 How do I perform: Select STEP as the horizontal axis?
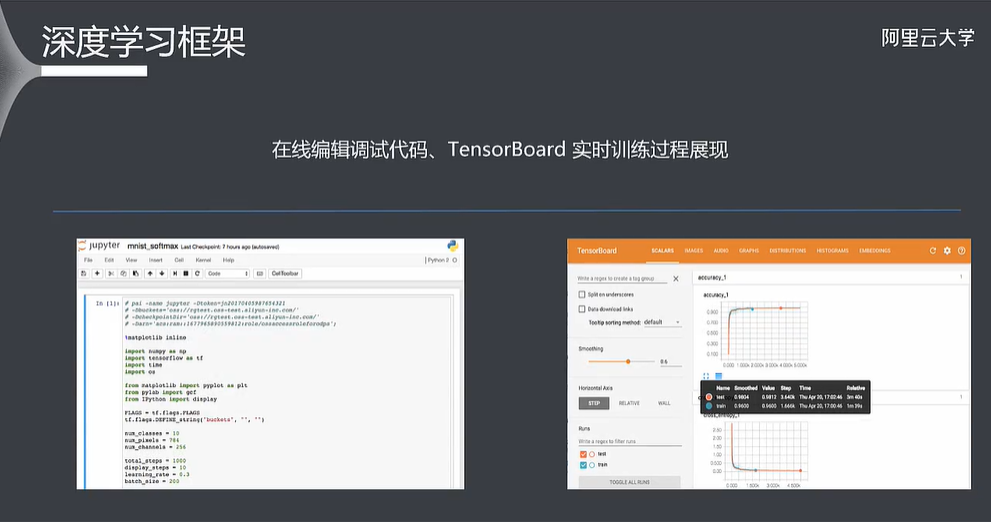tap(594, 403)
